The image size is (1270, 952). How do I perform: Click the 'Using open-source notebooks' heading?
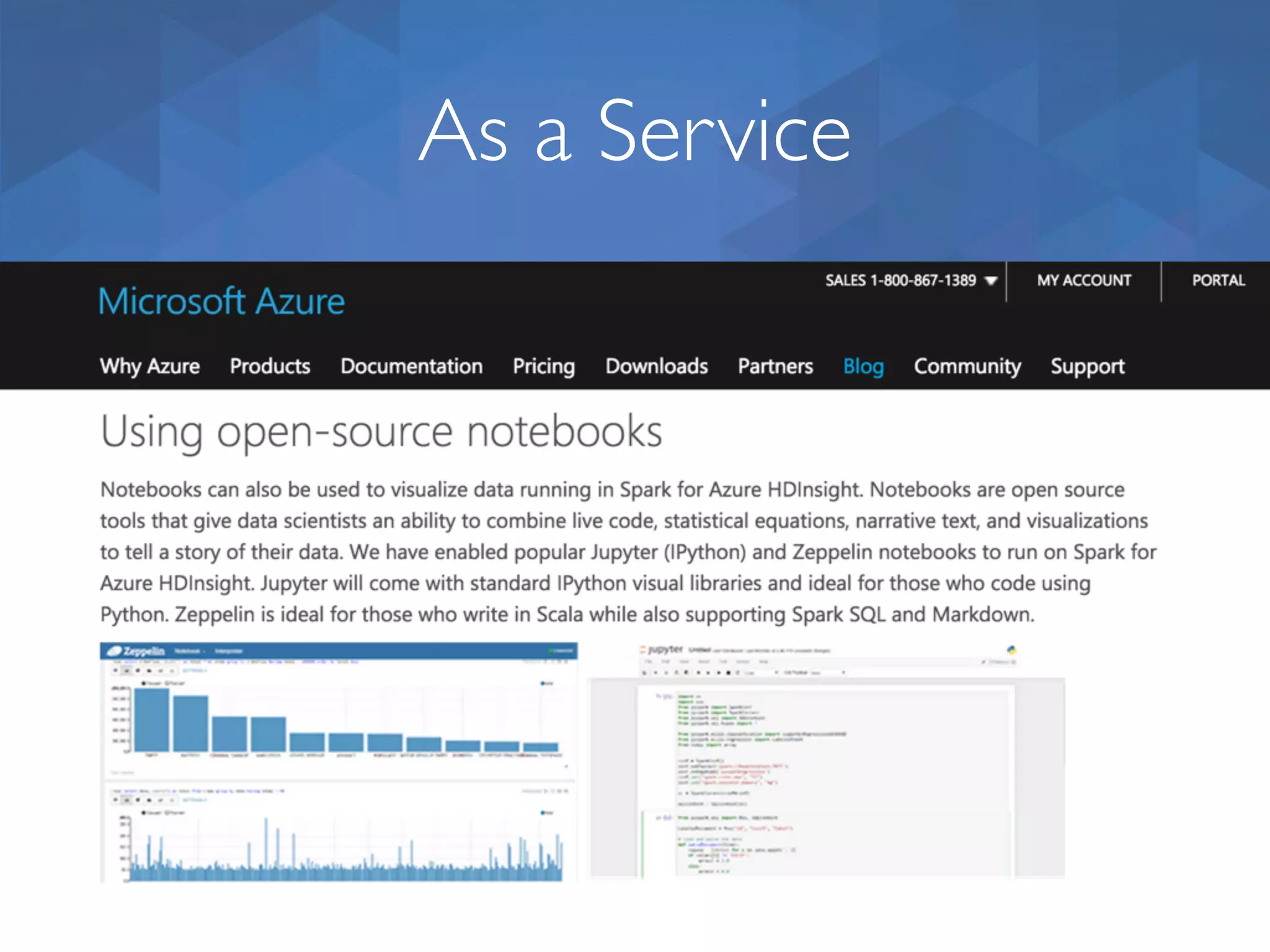pos(381,432)
